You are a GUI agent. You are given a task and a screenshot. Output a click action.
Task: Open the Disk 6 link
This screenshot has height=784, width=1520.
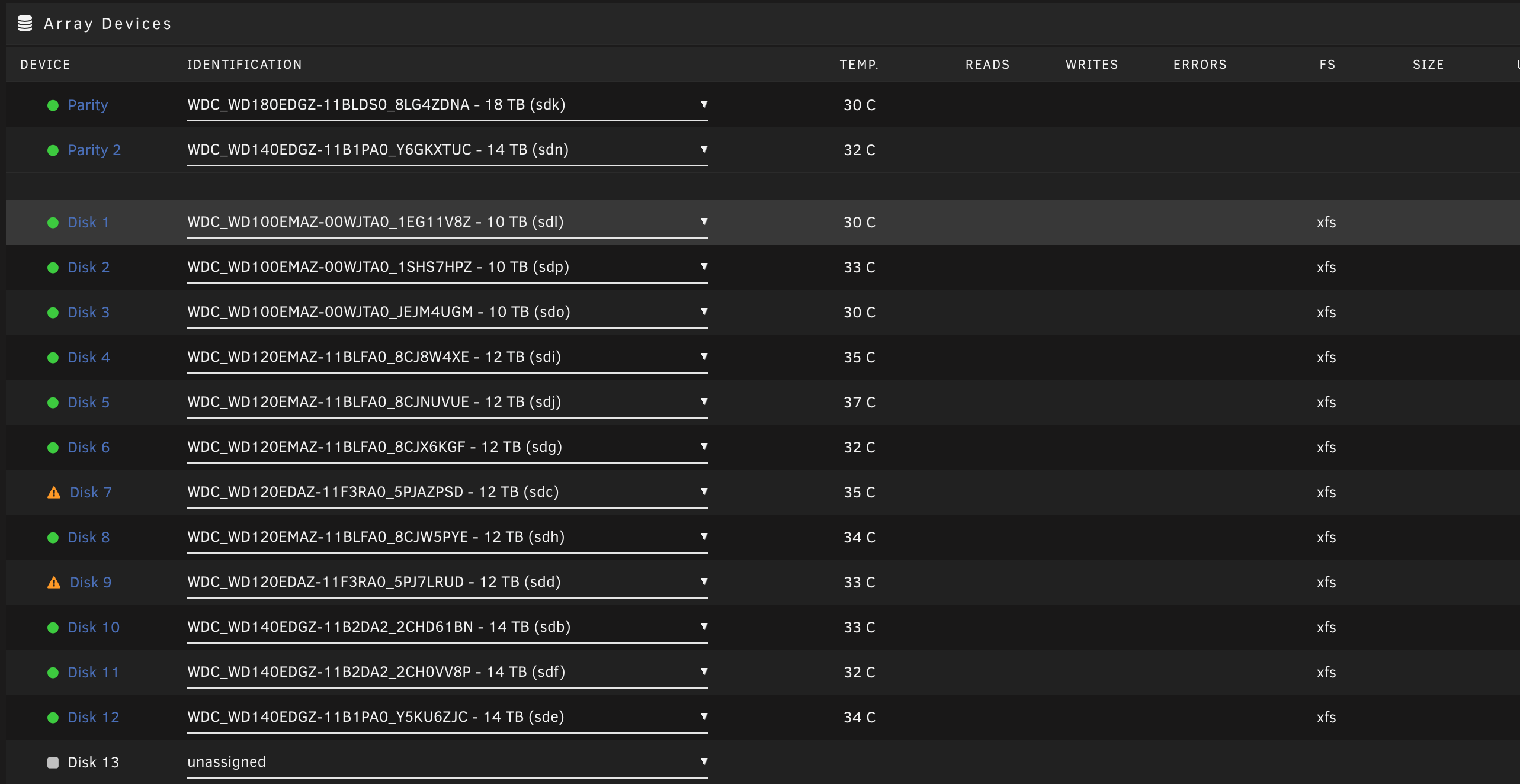tap(89, 448)
